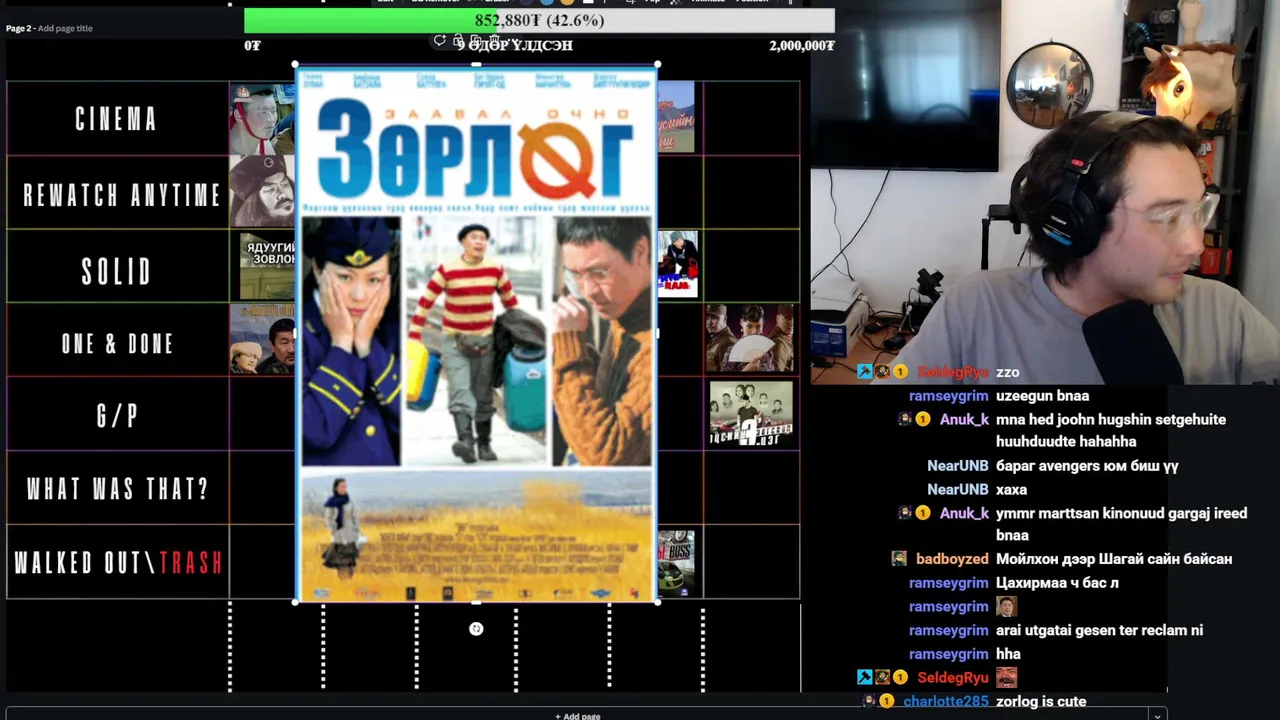Open ramseygrim's profile from 'arai utgatai' message
This screenshot has height=720, width=1280.
click(948, 630)
